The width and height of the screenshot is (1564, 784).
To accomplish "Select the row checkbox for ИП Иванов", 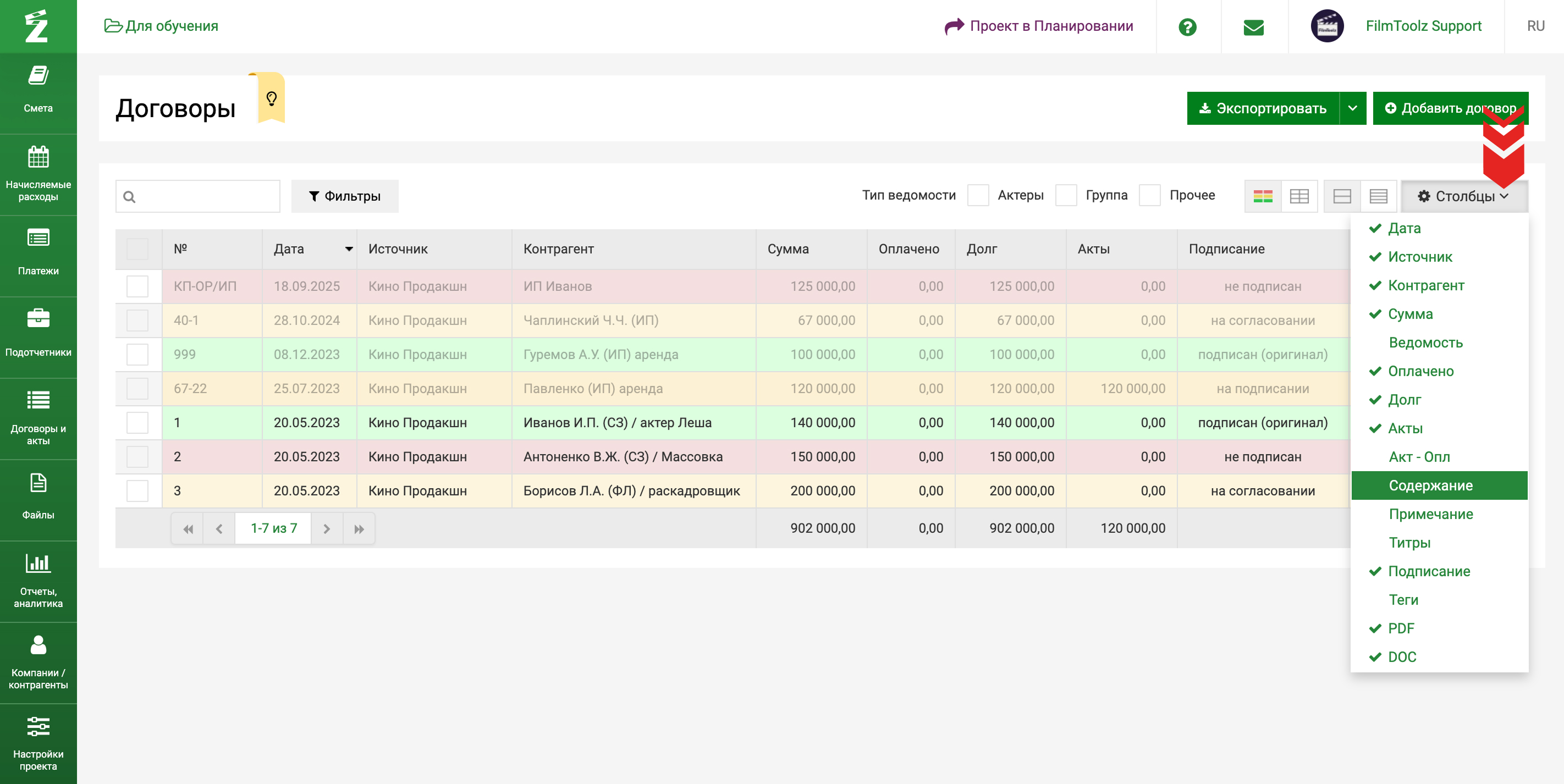I will [138, 286].
